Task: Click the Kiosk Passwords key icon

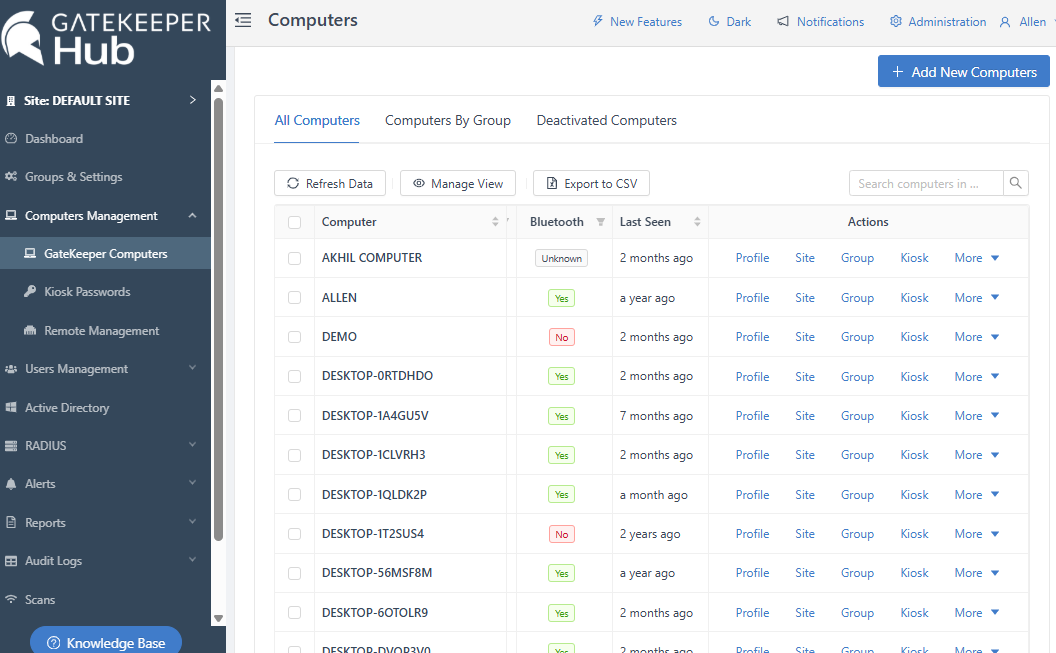Action: pyautogui.click(x=30, y=291)
